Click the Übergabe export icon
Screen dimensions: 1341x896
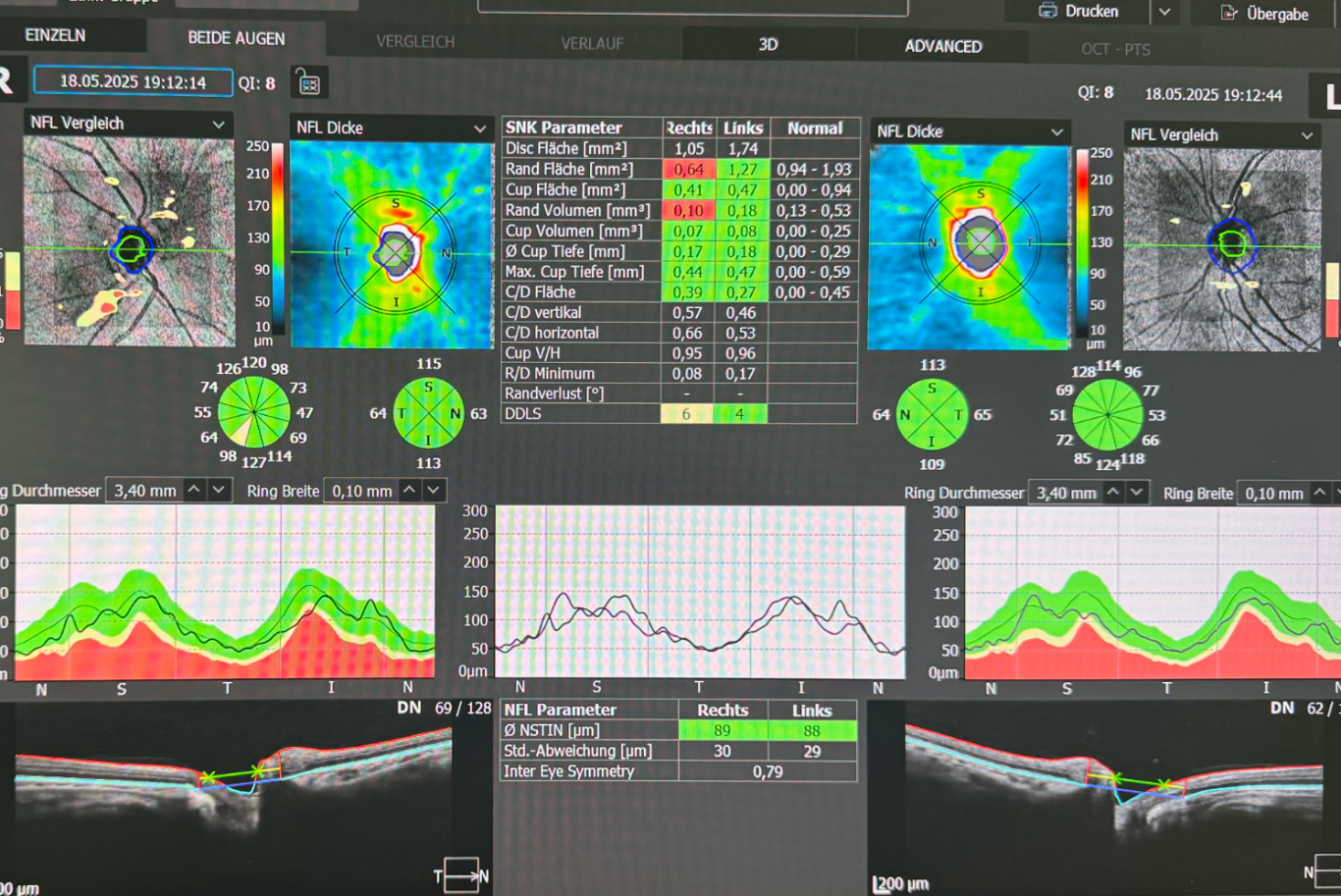1229,13
